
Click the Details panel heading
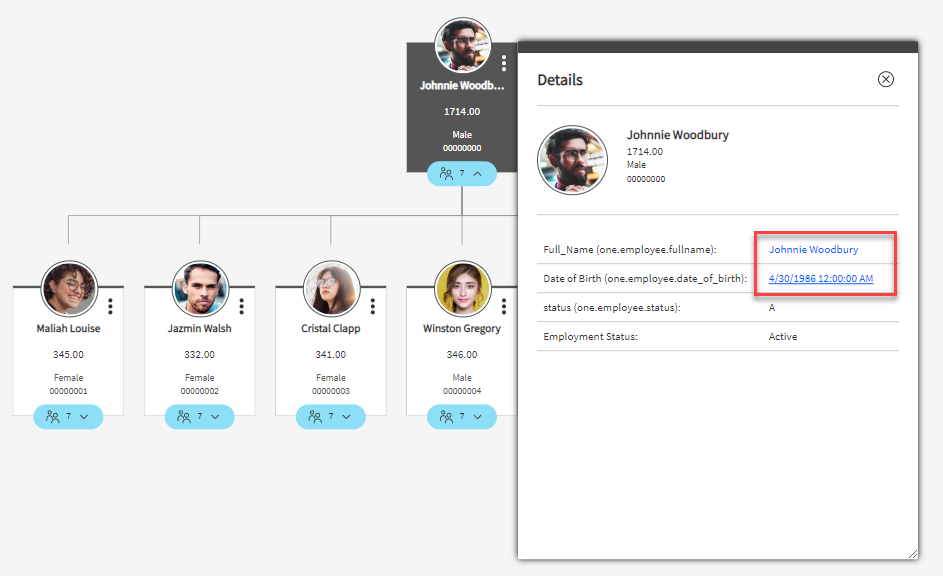click(560, 80)
